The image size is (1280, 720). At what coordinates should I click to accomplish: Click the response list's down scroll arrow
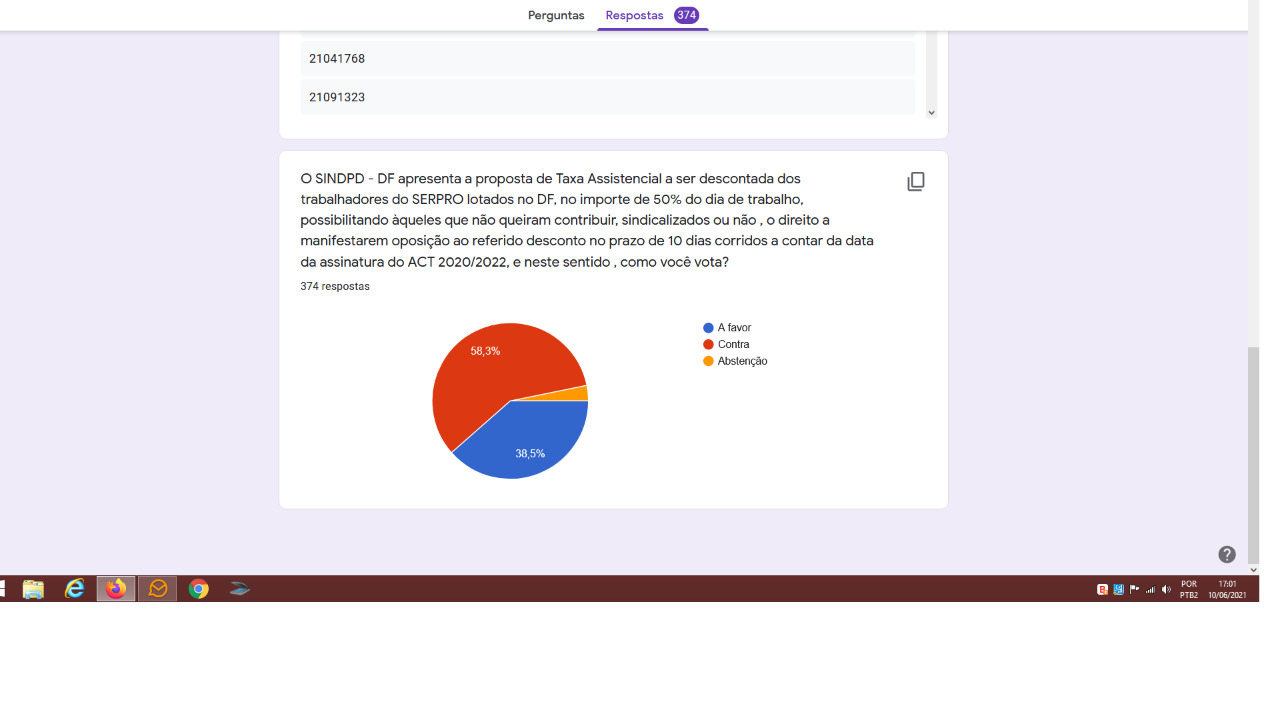931,113
